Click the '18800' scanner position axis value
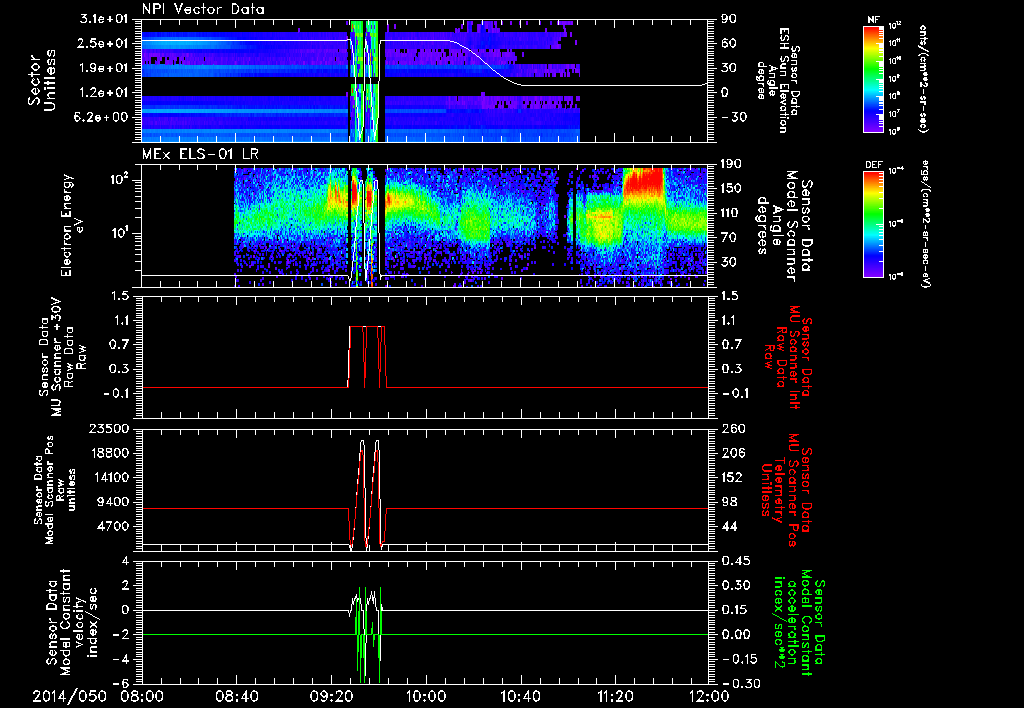Screen dimensions: 1024x708 (108, 453)
